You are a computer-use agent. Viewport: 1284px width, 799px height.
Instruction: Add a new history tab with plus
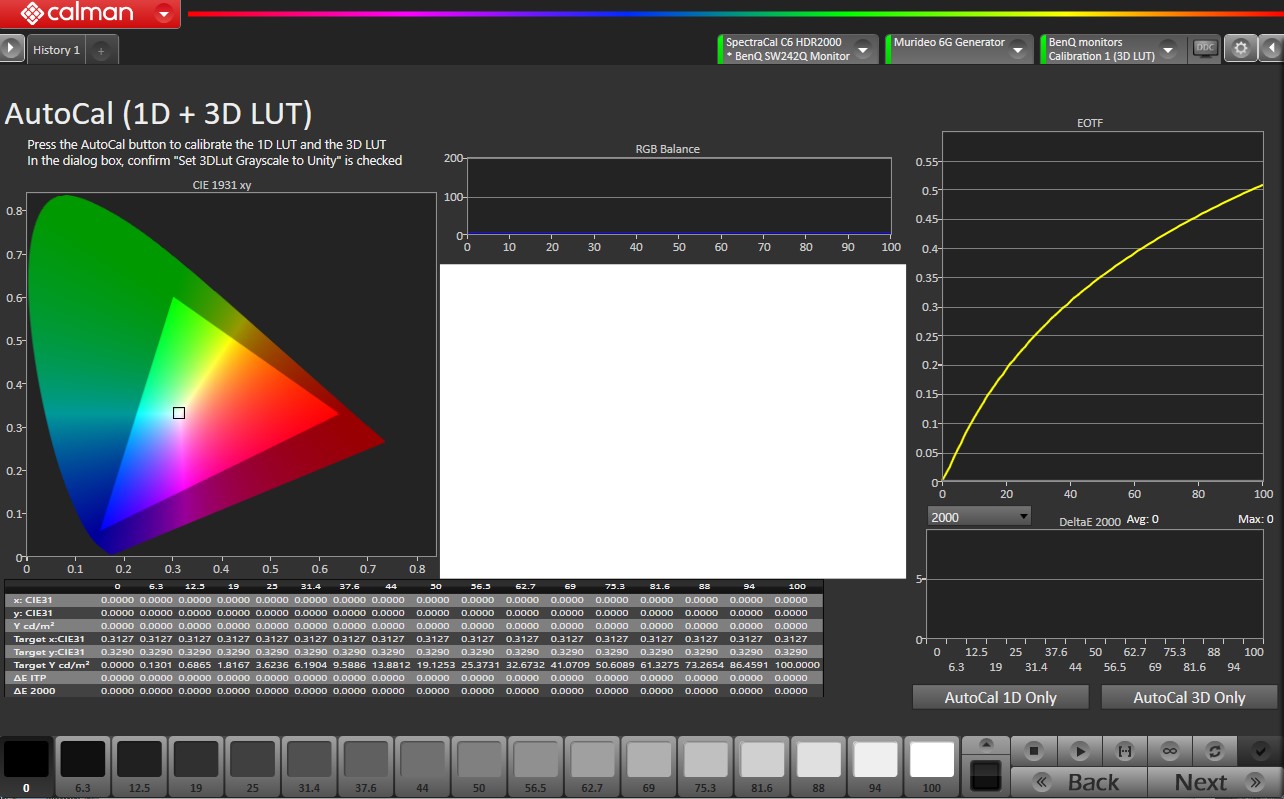[x=101, y=50]
